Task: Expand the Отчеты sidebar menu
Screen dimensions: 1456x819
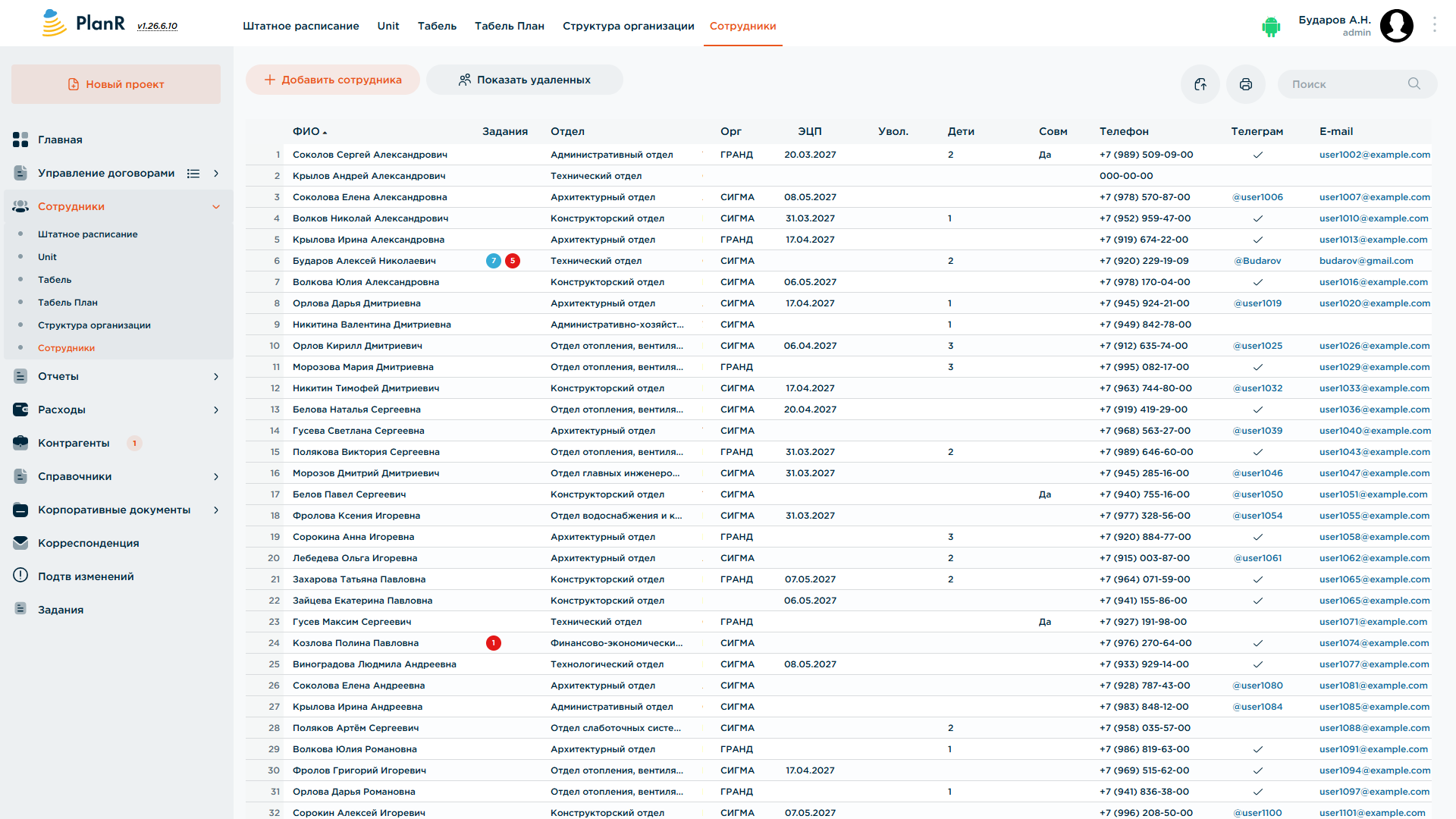Action: point(216,377)
